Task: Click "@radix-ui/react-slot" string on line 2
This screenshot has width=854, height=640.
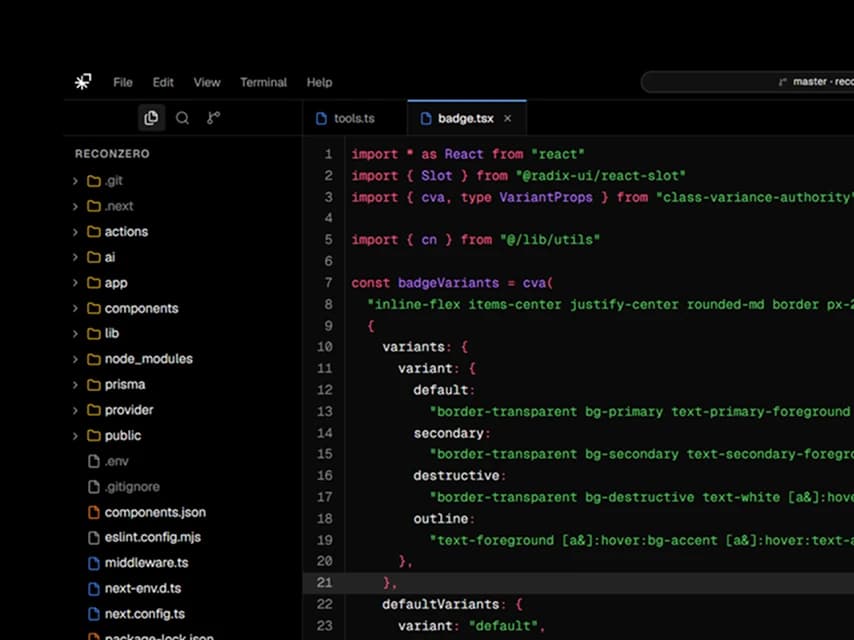Action: [x=601, y=175]
